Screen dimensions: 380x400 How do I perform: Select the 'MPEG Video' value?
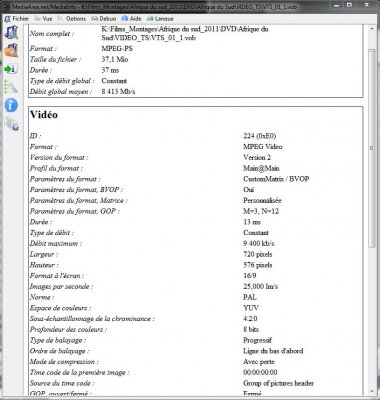point(263,147)
